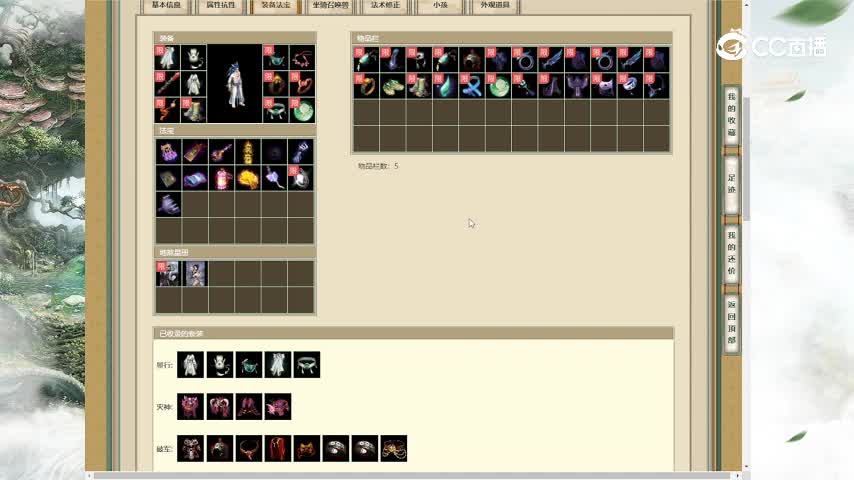854x480 pixels.
Task: Inspect the blue scepter item in inventory
Action: pos(524,86)
